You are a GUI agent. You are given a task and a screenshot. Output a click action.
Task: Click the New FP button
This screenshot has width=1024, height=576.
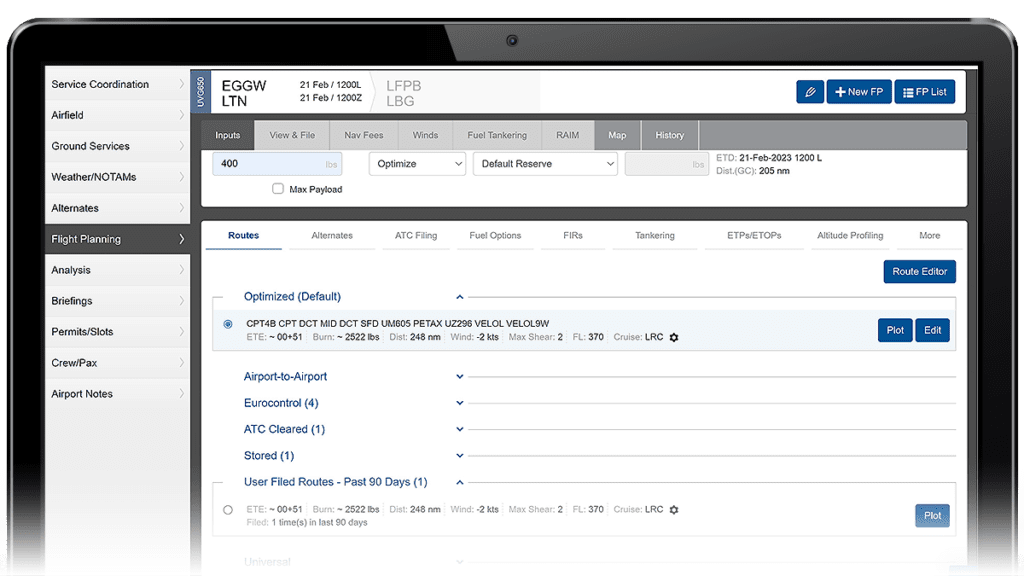[x=859, y=92]
